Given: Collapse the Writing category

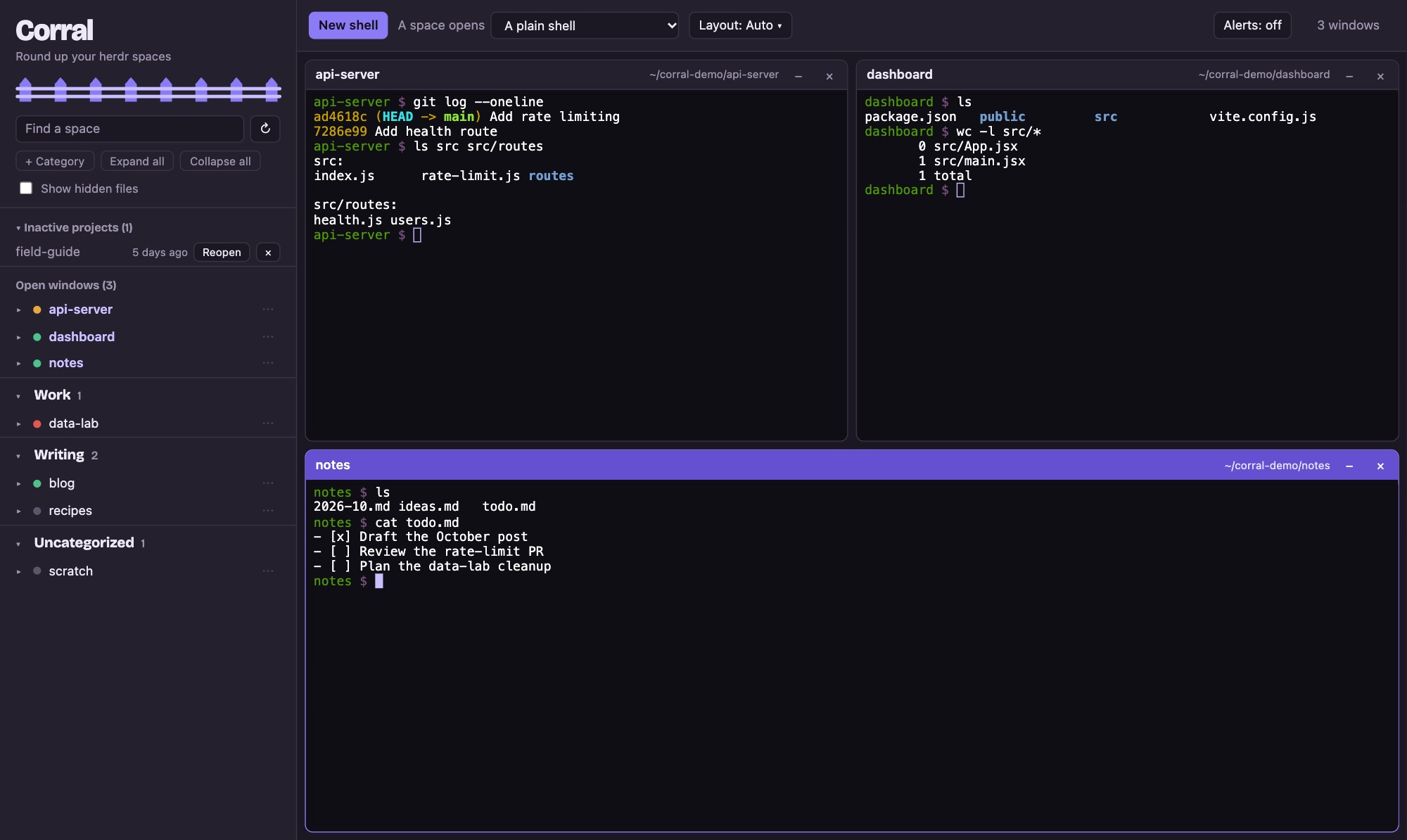Looking at the screenshot, I should [18, 456].
